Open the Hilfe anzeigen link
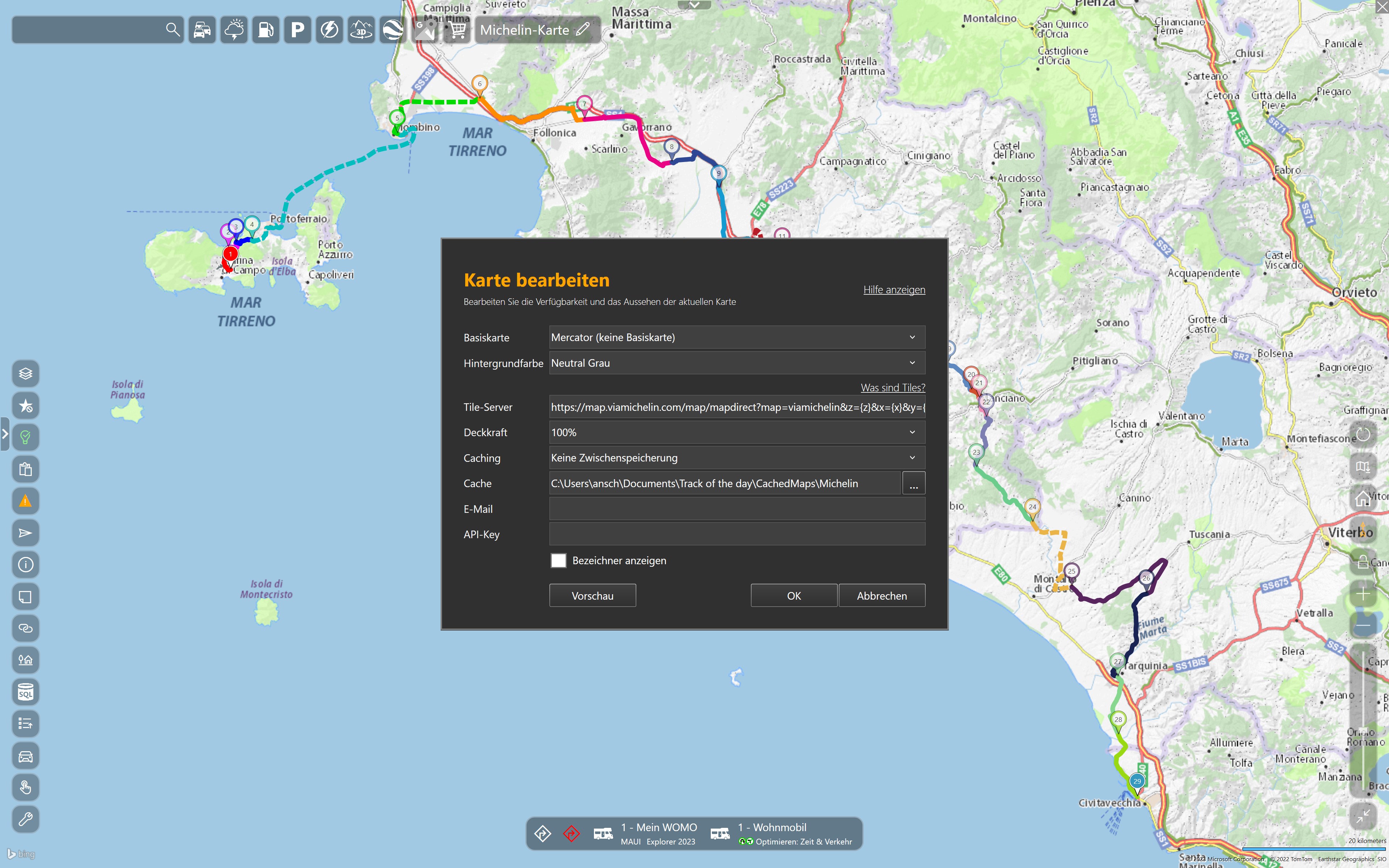Screen dimensions: 1389x868 894,289
